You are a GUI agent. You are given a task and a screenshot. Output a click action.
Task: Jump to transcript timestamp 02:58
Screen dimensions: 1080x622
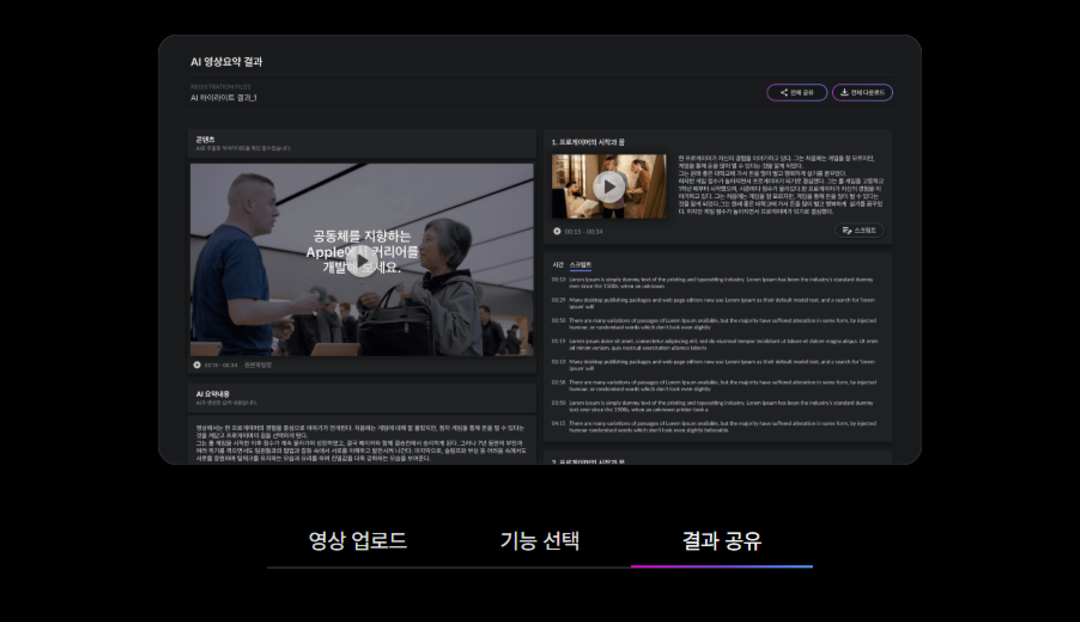[x=559, y=382]
